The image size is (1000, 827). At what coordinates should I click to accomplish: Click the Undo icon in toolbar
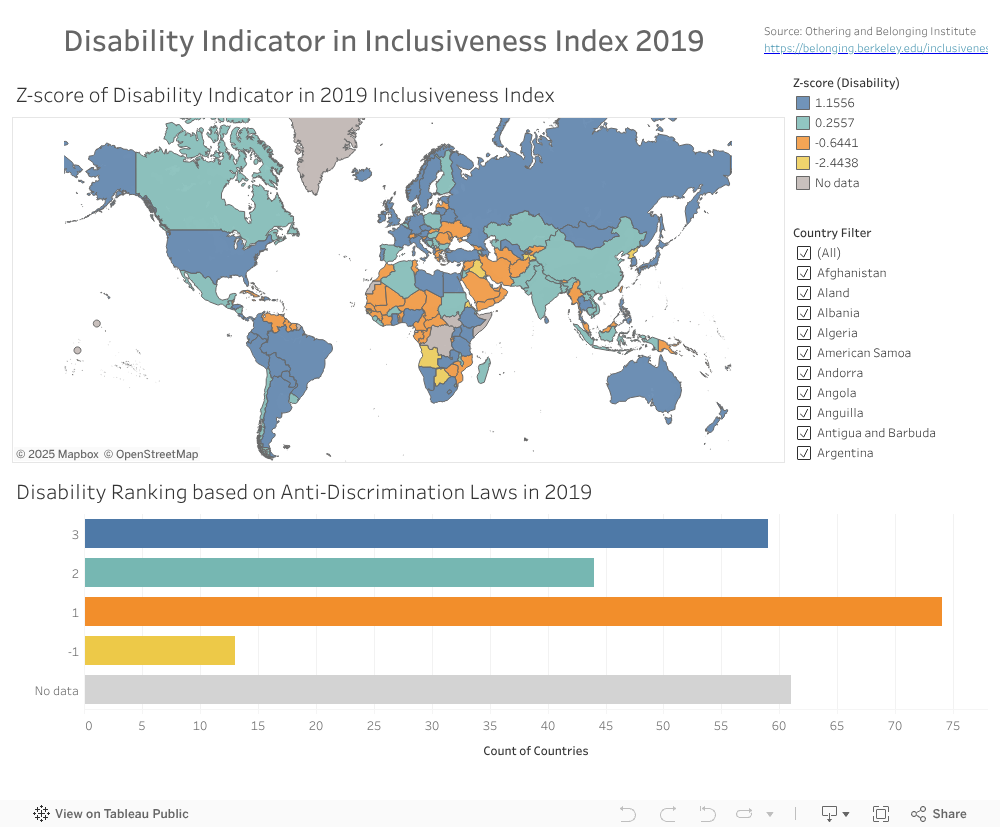[627, 813]
